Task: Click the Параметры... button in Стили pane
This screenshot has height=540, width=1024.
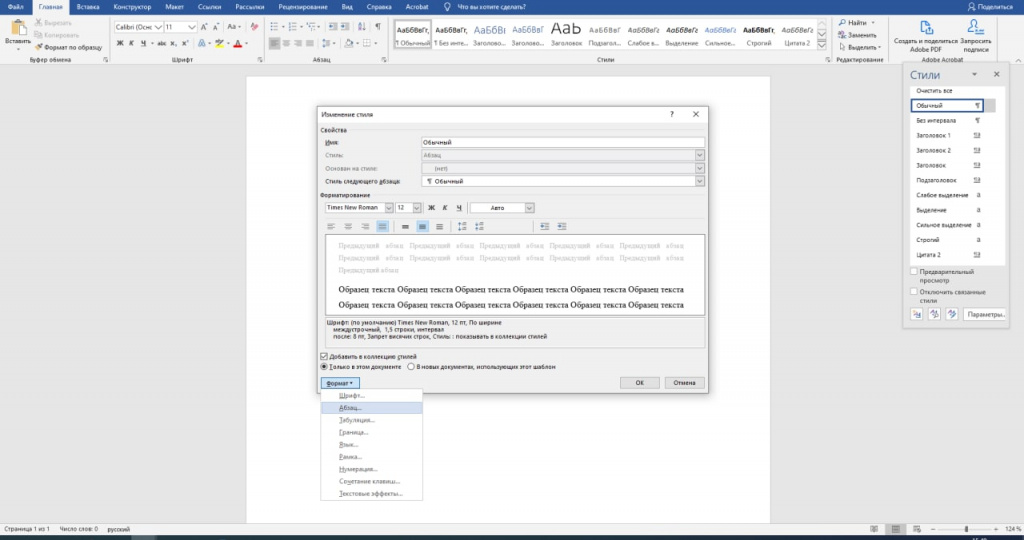Action: point(985,315)
